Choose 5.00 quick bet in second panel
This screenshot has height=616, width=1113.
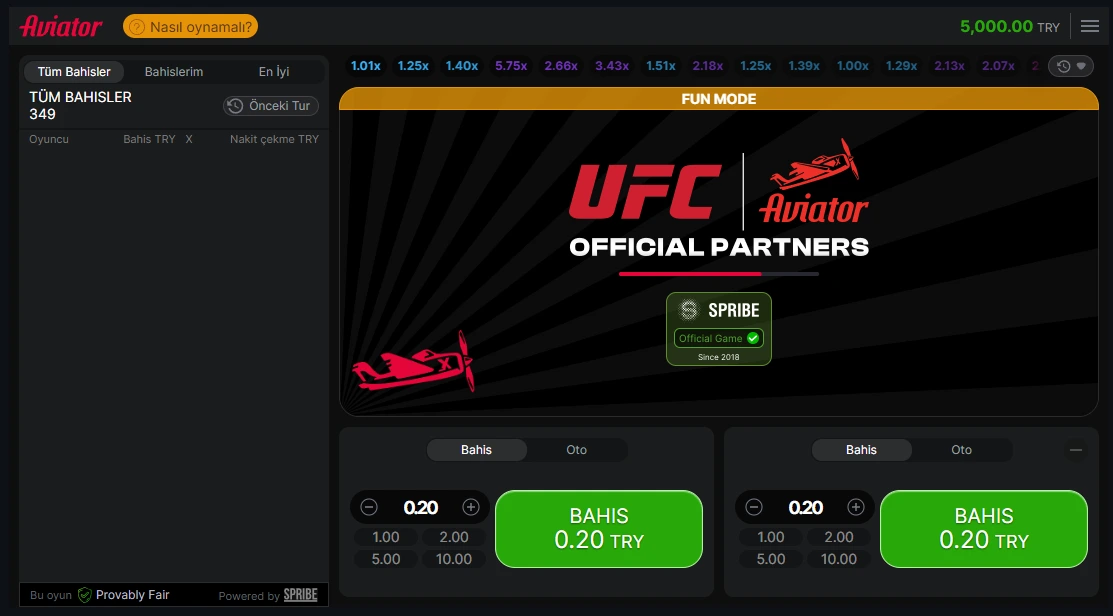click(x=771, y=559)
